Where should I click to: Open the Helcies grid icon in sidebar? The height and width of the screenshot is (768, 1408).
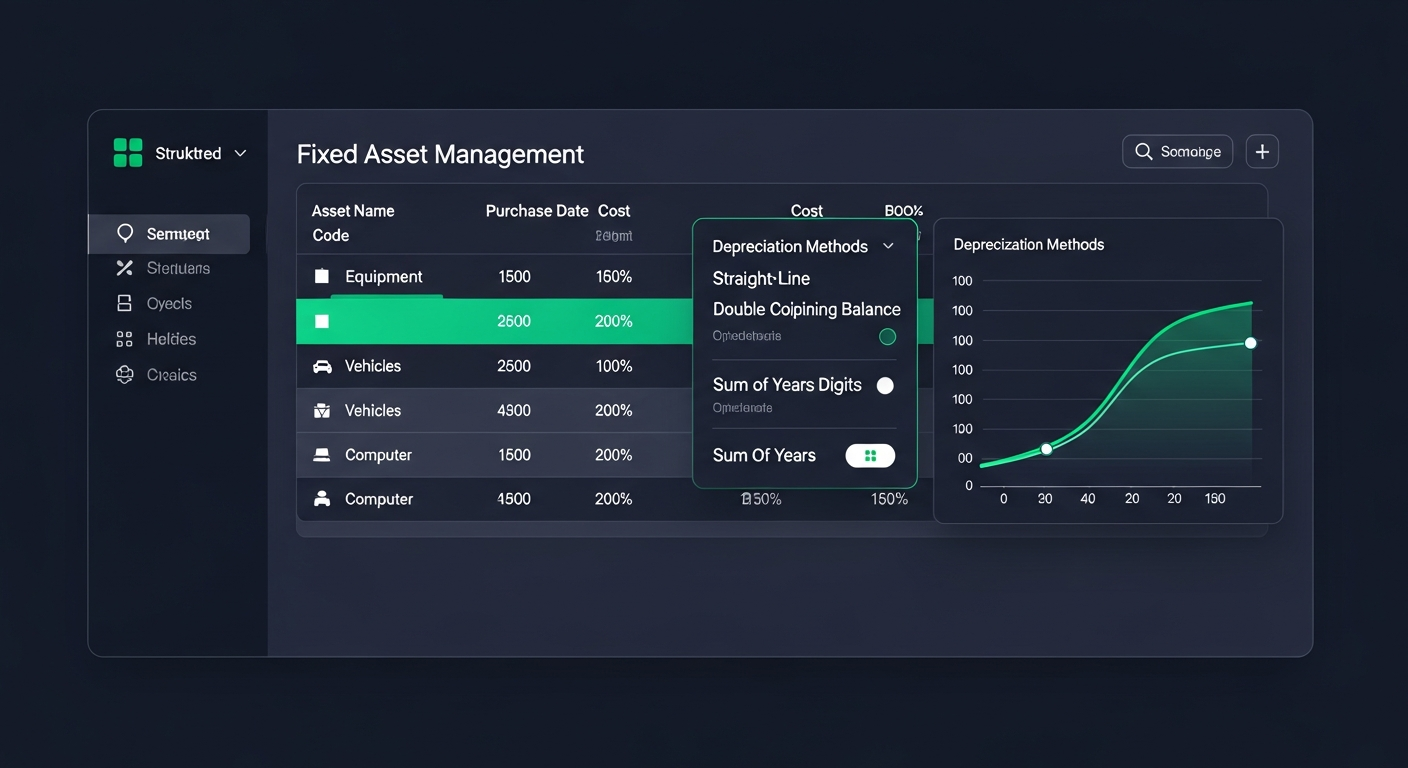(124, 338)
